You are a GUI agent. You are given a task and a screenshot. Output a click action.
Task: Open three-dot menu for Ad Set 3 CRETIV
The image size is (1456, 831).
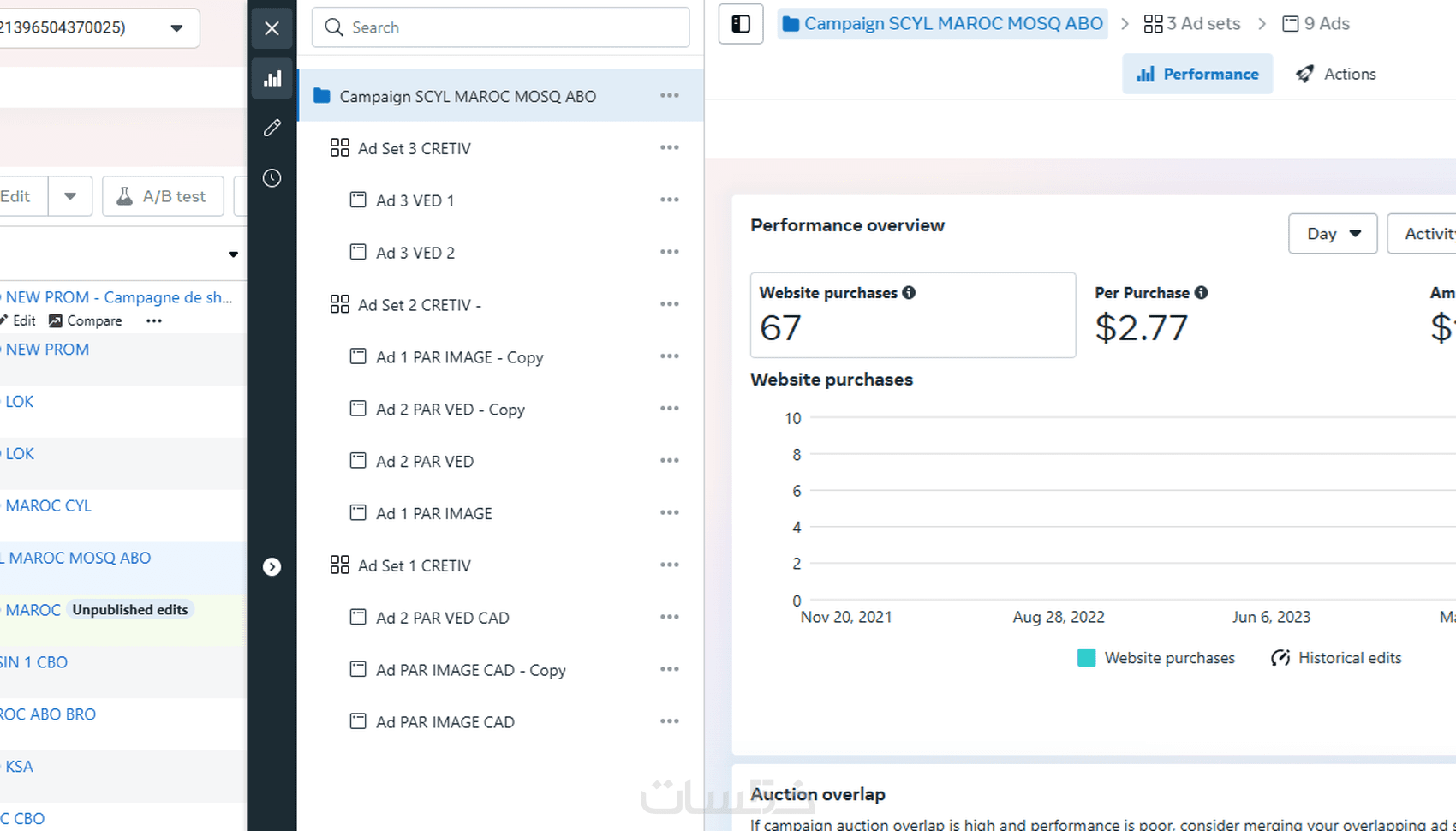click(x=670, y=148)
